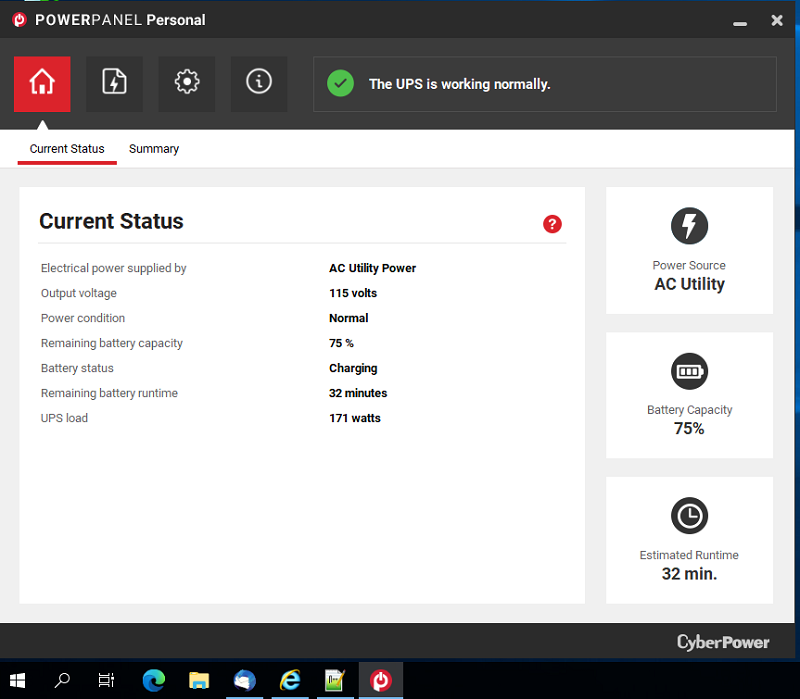Open the Settings gear icon
Viewport: 800px width, 699px height.
click(186, 83)
